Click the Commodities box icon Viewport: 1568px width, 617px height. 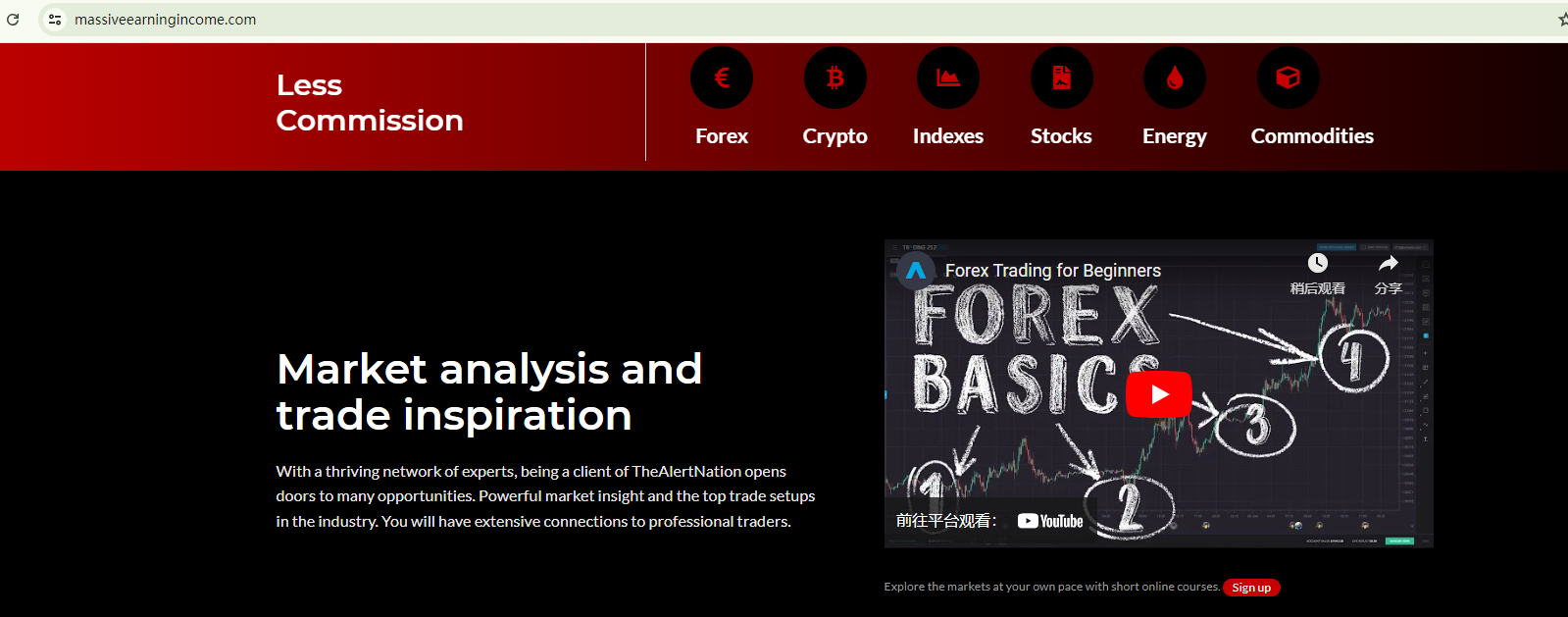(1289, 77)
